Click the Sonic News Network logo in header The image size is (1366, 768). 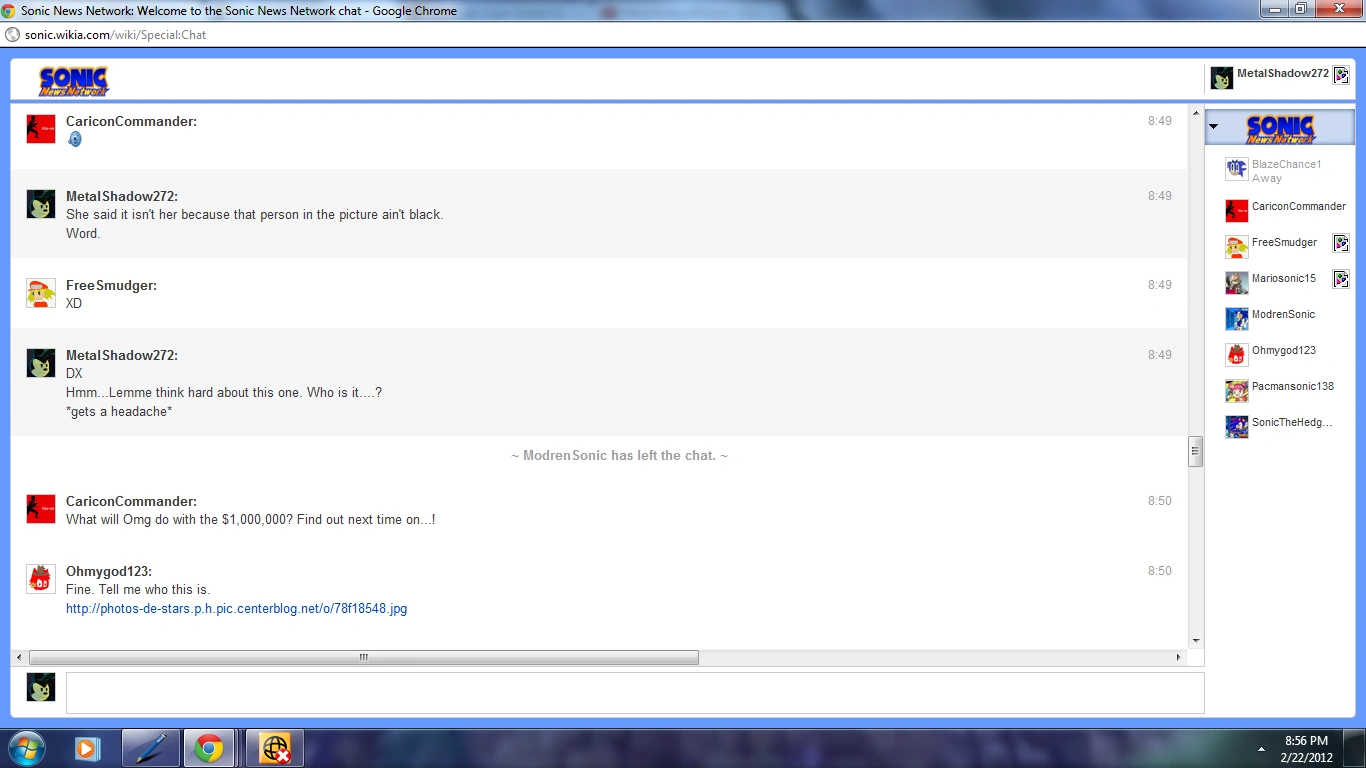pos(73,81)
